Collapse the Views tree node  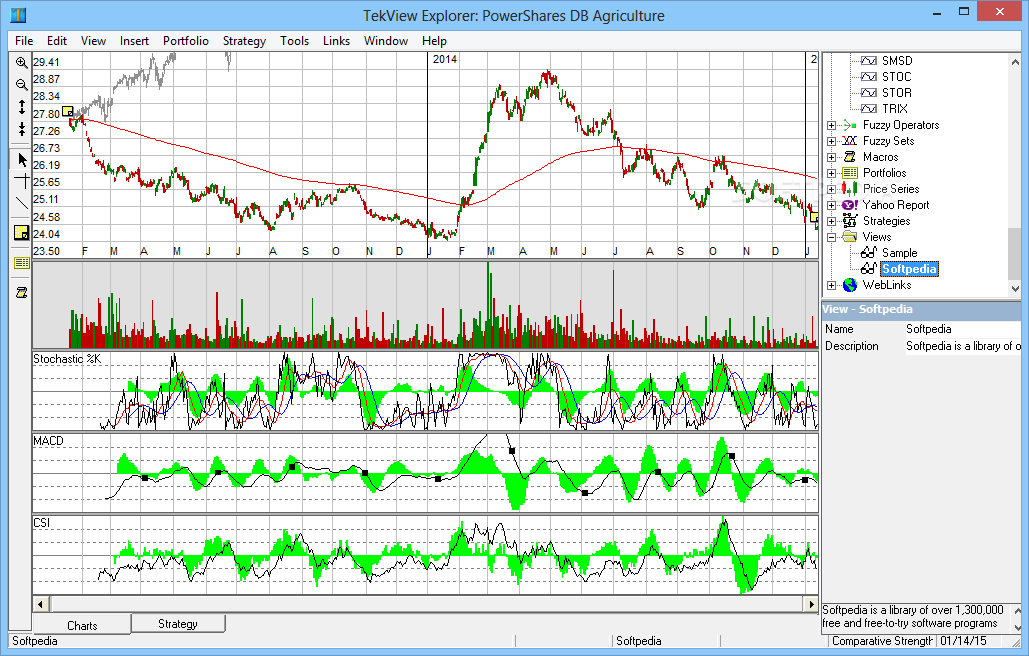(831, 237)
